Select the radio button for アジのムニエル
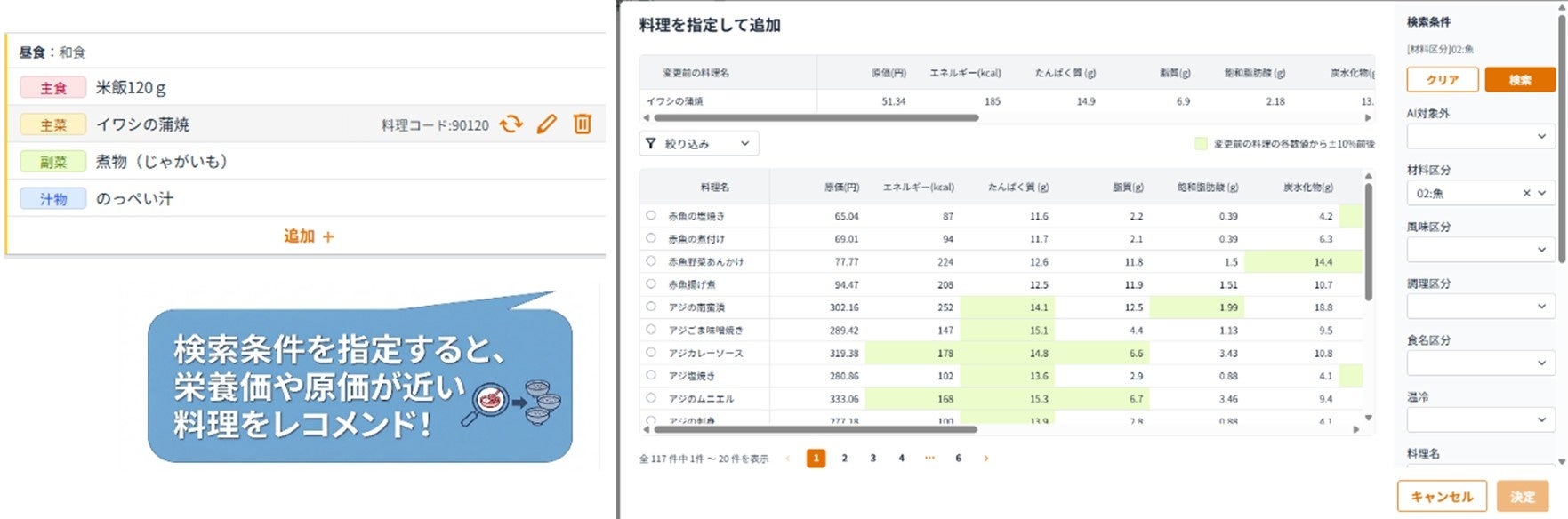Viewport: 1568px width, 519px height. pos(651,398)
